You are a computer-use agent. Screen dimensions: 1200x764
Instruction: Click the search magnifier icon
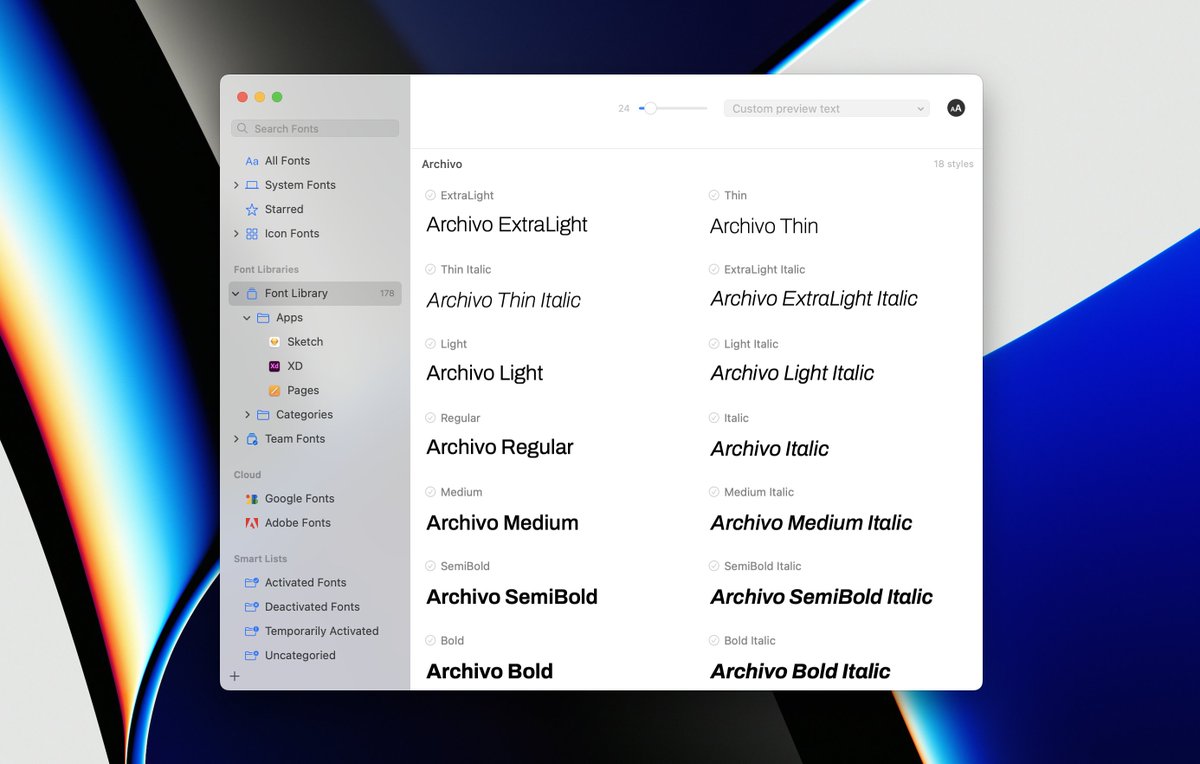click(x=243, y=129)
